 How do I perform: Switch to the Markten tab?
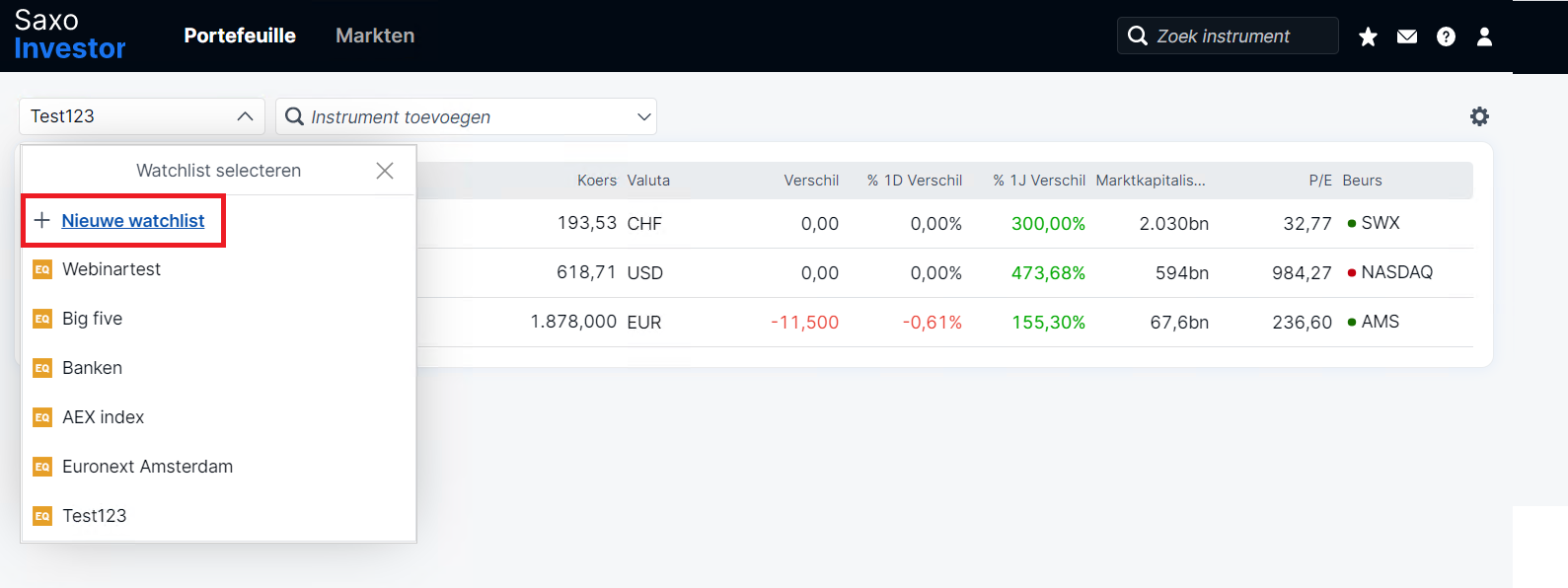click(x=375, y=36)
